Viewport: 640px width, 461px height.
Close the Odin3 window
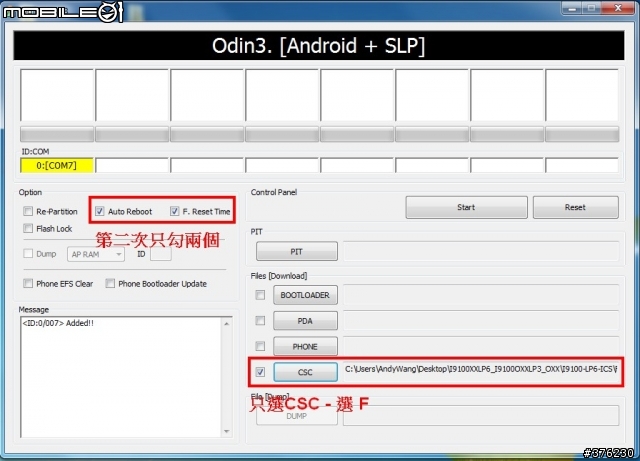(618, 8)
